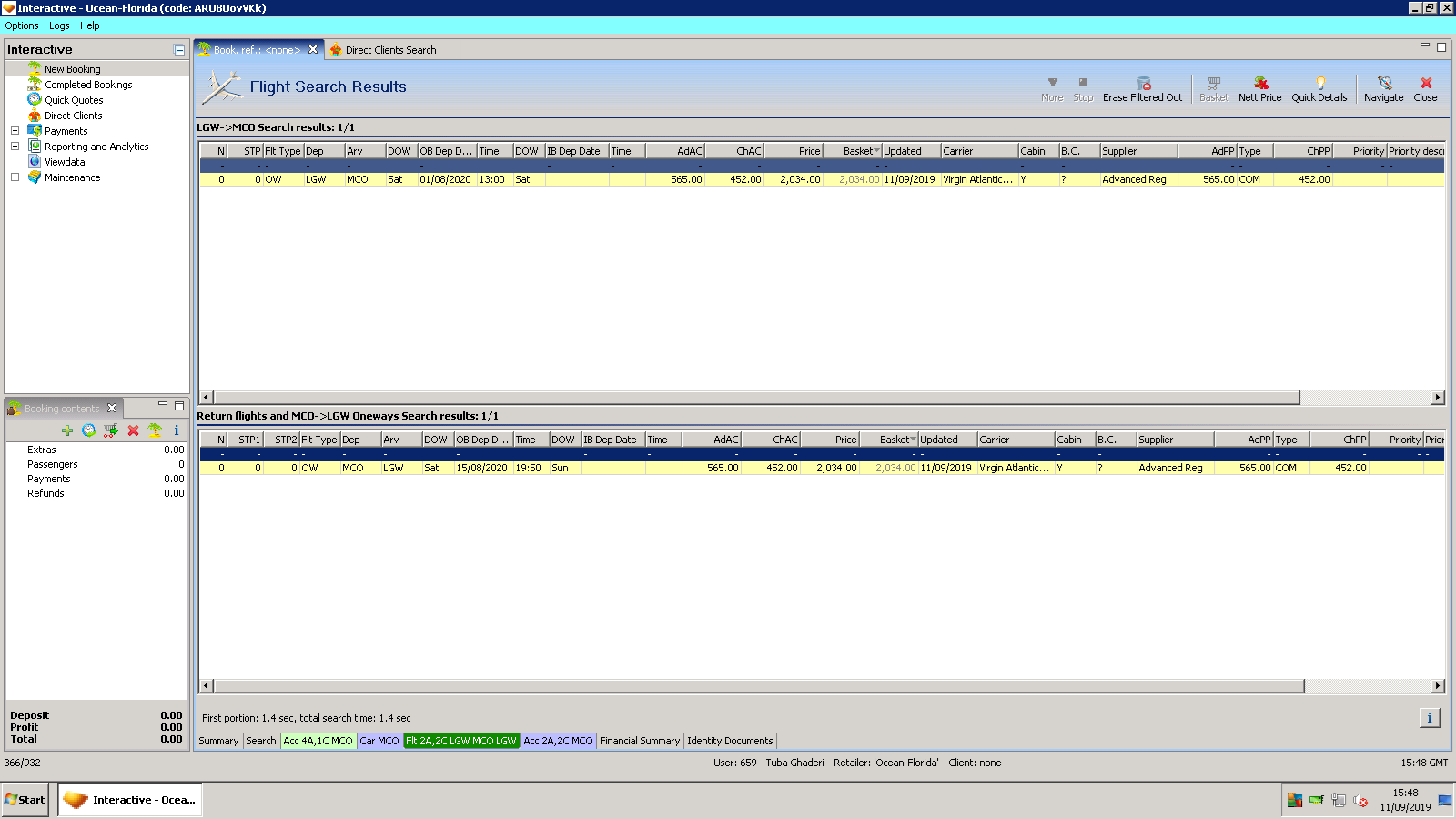
Task: Switch to the Search bottom tab
Action: point(261,742)
